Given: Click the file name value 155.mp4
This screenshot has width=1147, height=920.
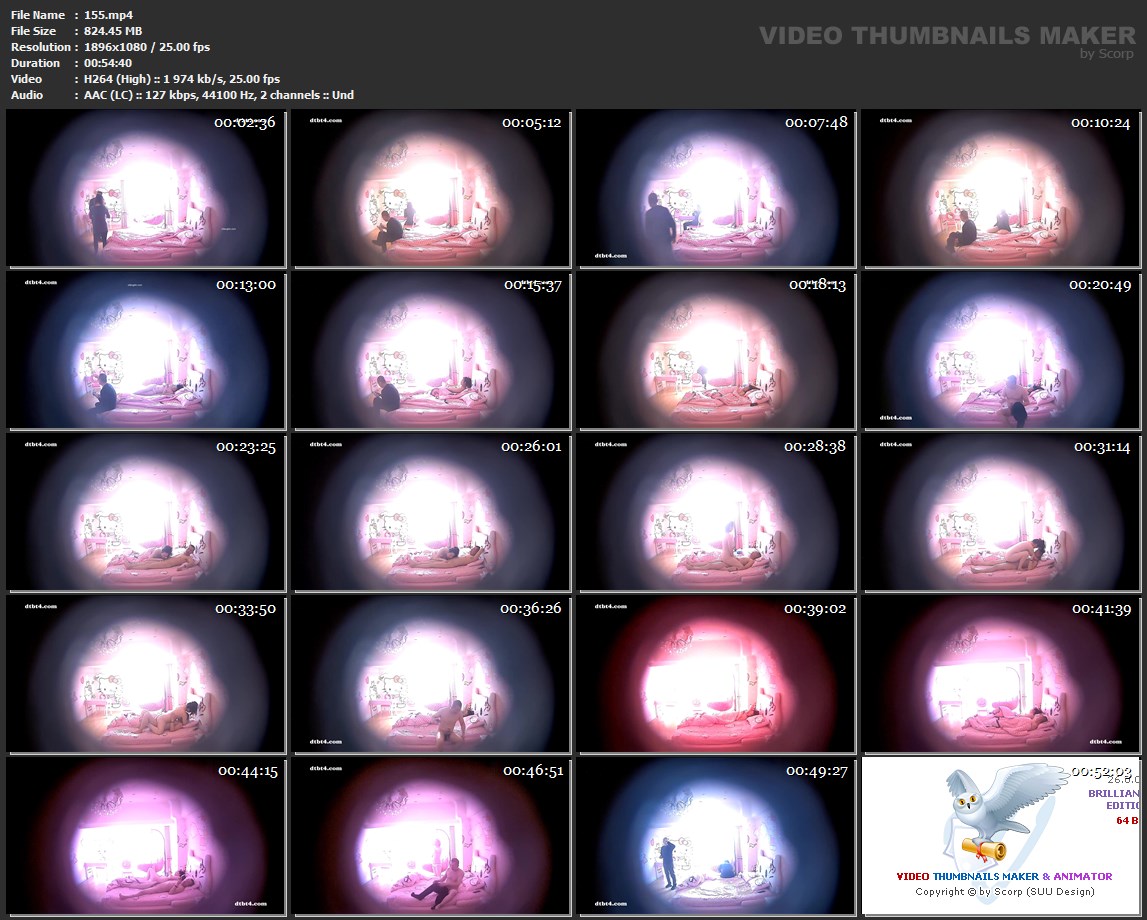Looking at the screenshot, I should pos(108,15).
